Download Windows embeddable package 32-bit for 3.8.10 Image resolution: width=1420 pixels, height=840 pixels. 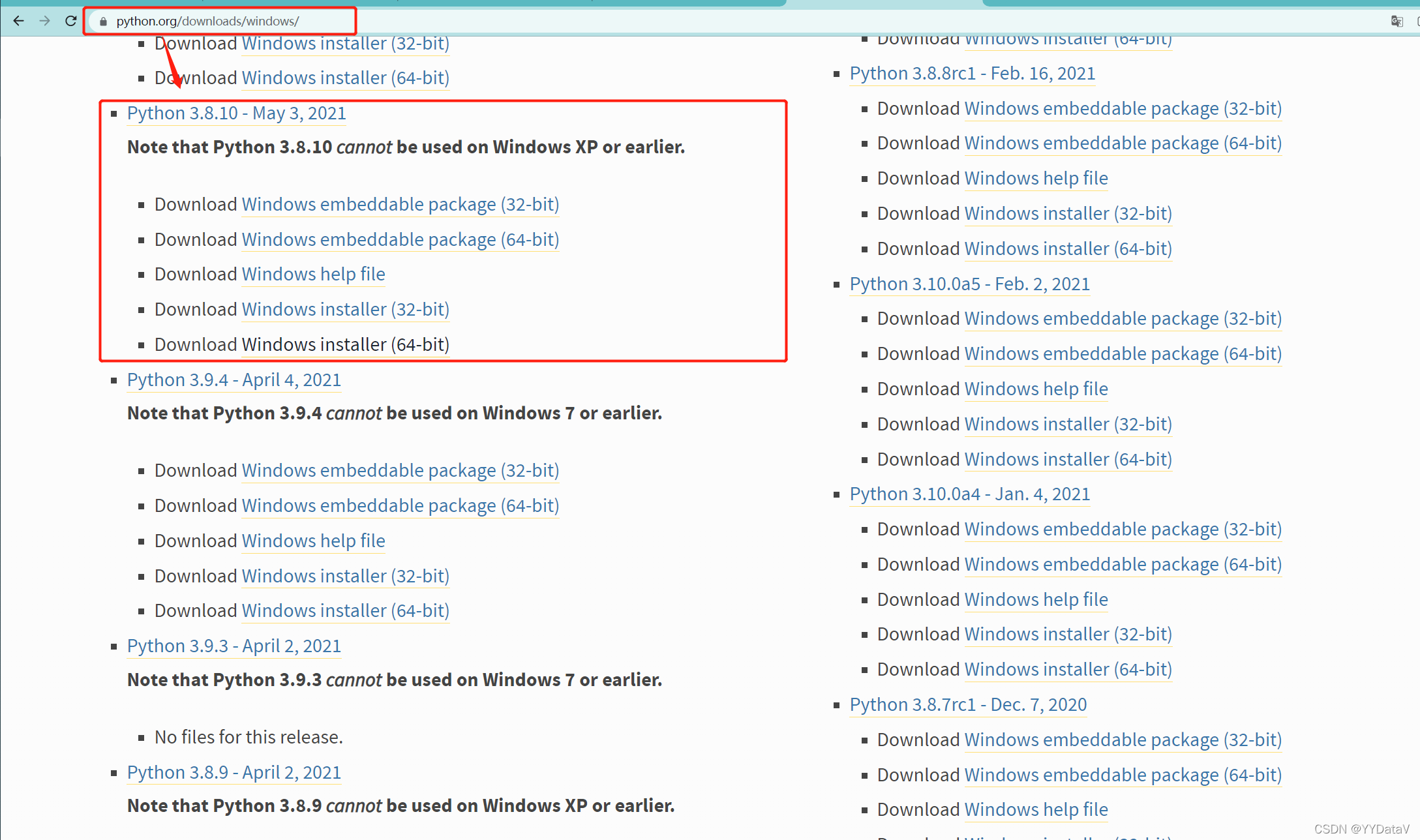pos(400,204)
